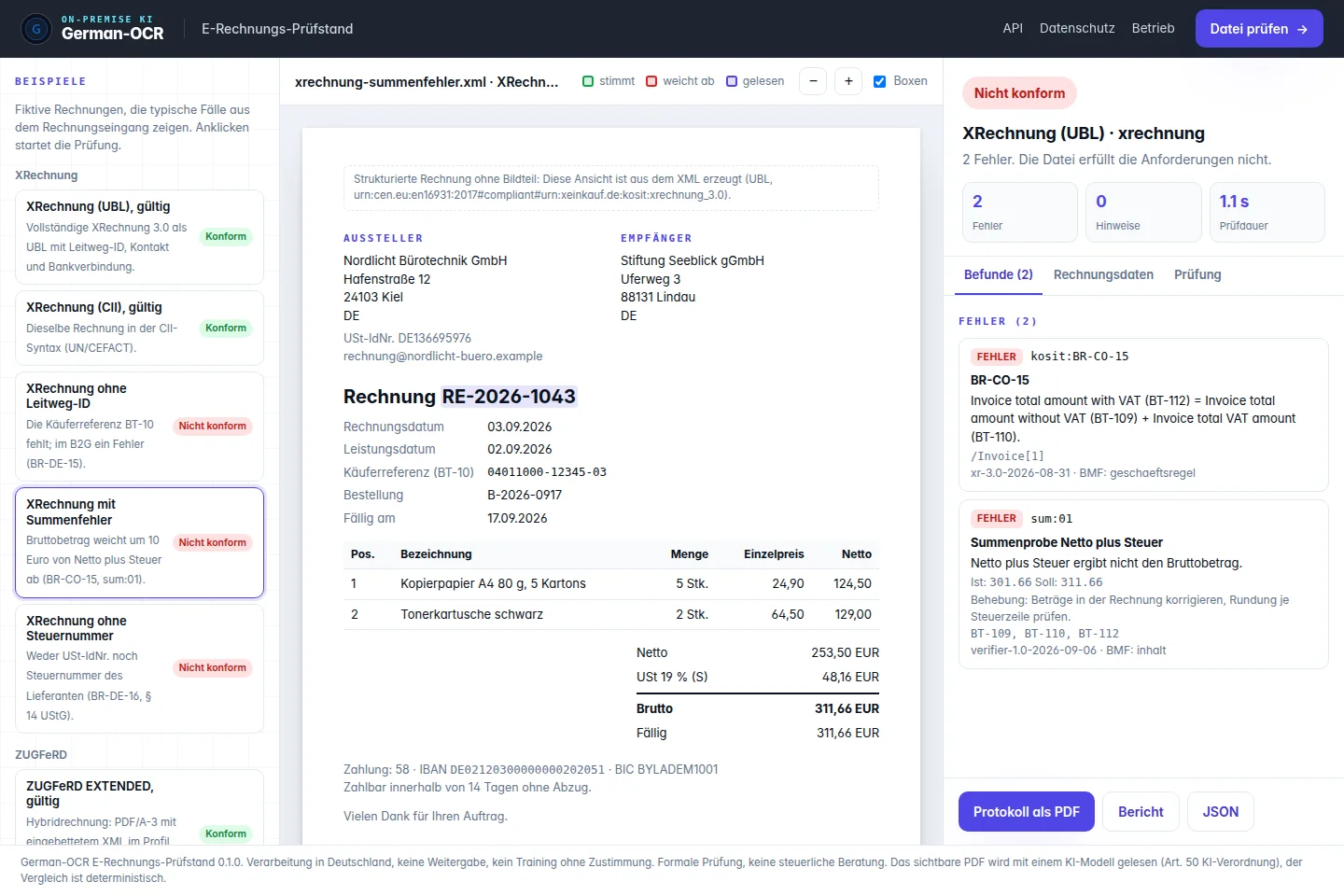Viewport: 1344px width, 896px height.
Task: Switch to the Befunde (2) tab
Action: point(998,274)
